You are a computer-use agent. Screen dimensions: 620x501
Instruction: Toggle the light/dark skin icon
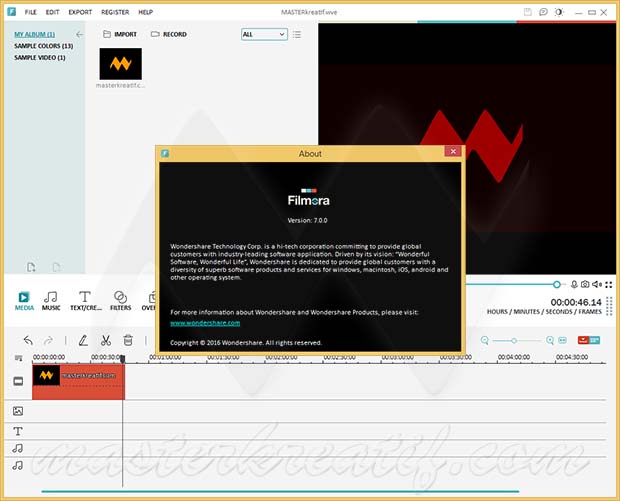click(x=559, y=12)
